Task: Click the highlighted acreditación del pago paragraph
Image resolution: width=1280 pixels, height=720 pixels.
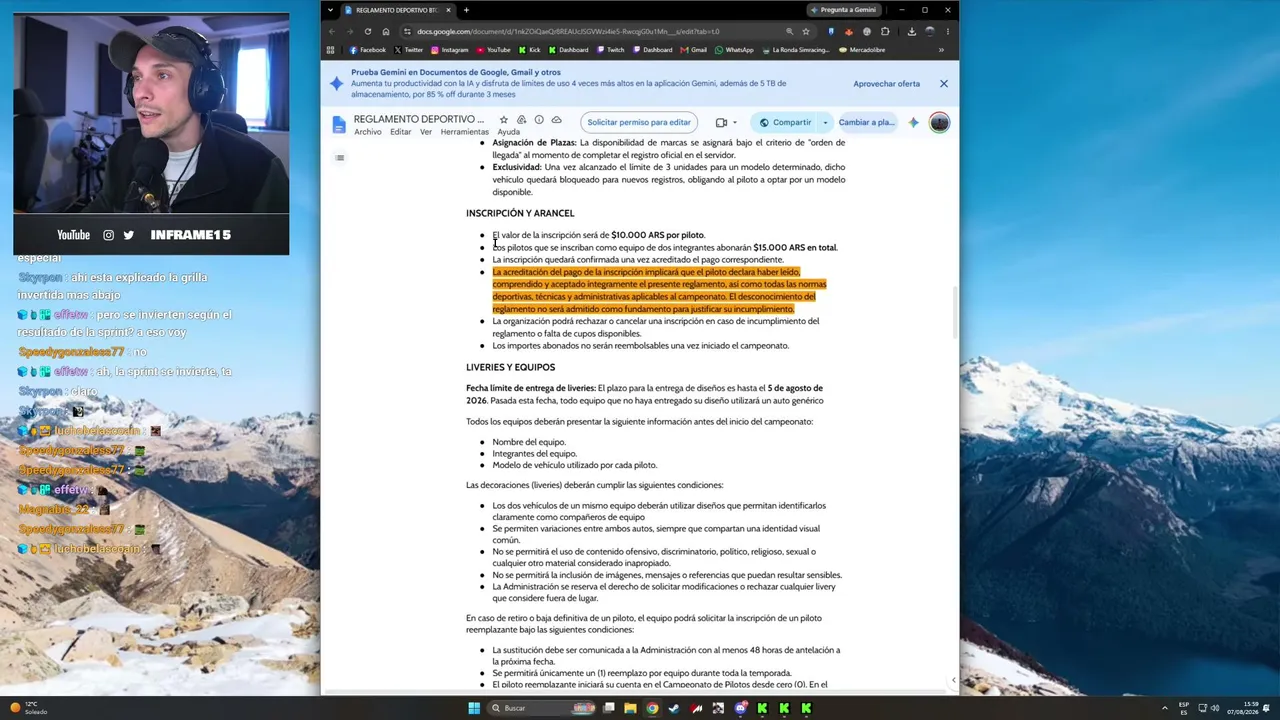Action: (x=659, y=290)
